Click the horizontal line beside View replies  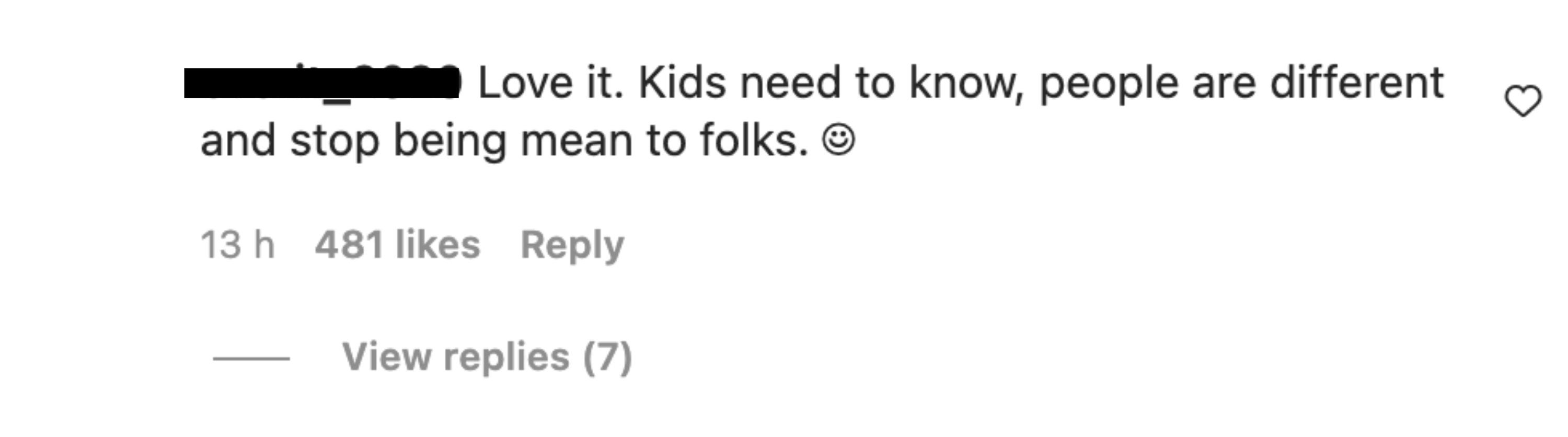pos(251,359)
